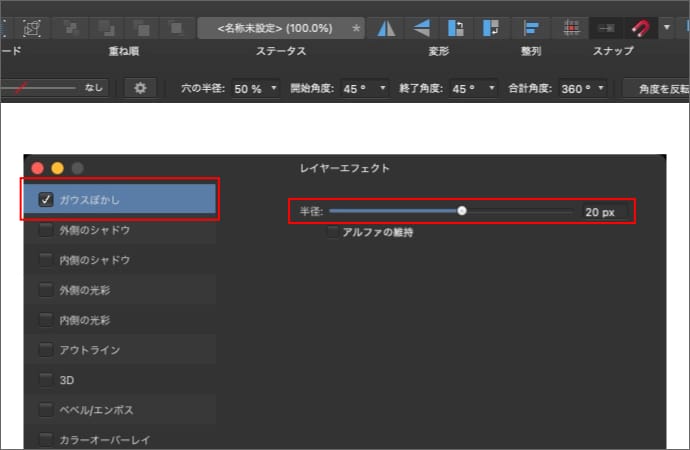
Task: Select the アウトライン effect row
Action: (x=120, y=350)
